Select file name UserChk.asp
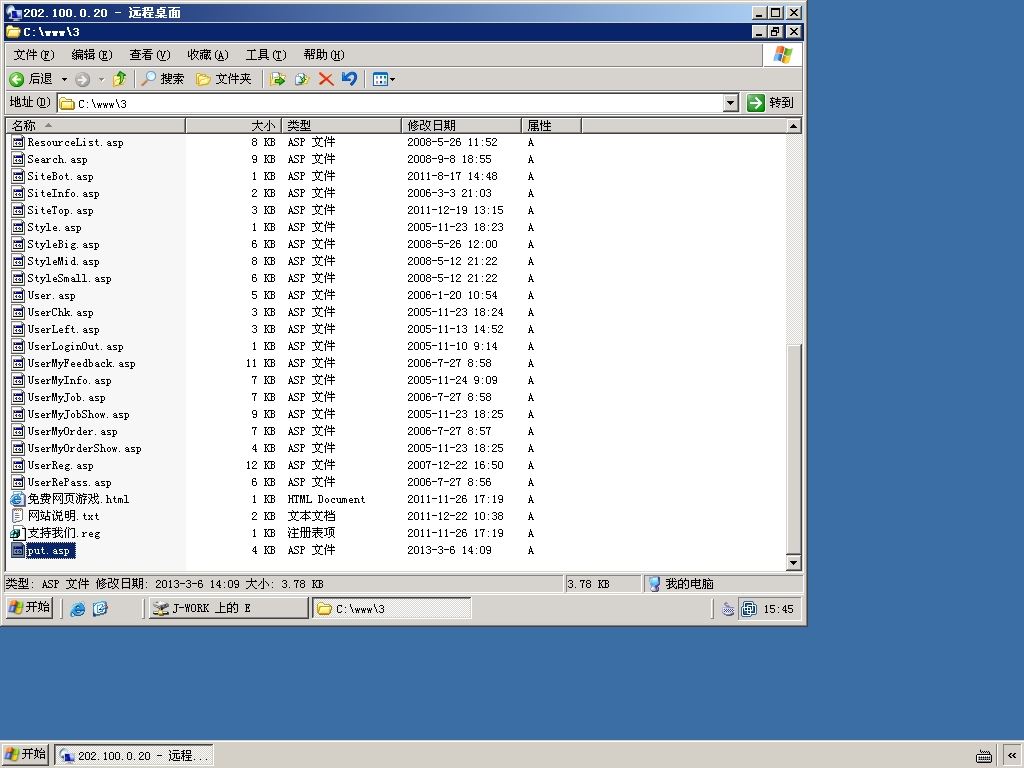The width and height of the screenshot is (1024, 768). [60, 312]
